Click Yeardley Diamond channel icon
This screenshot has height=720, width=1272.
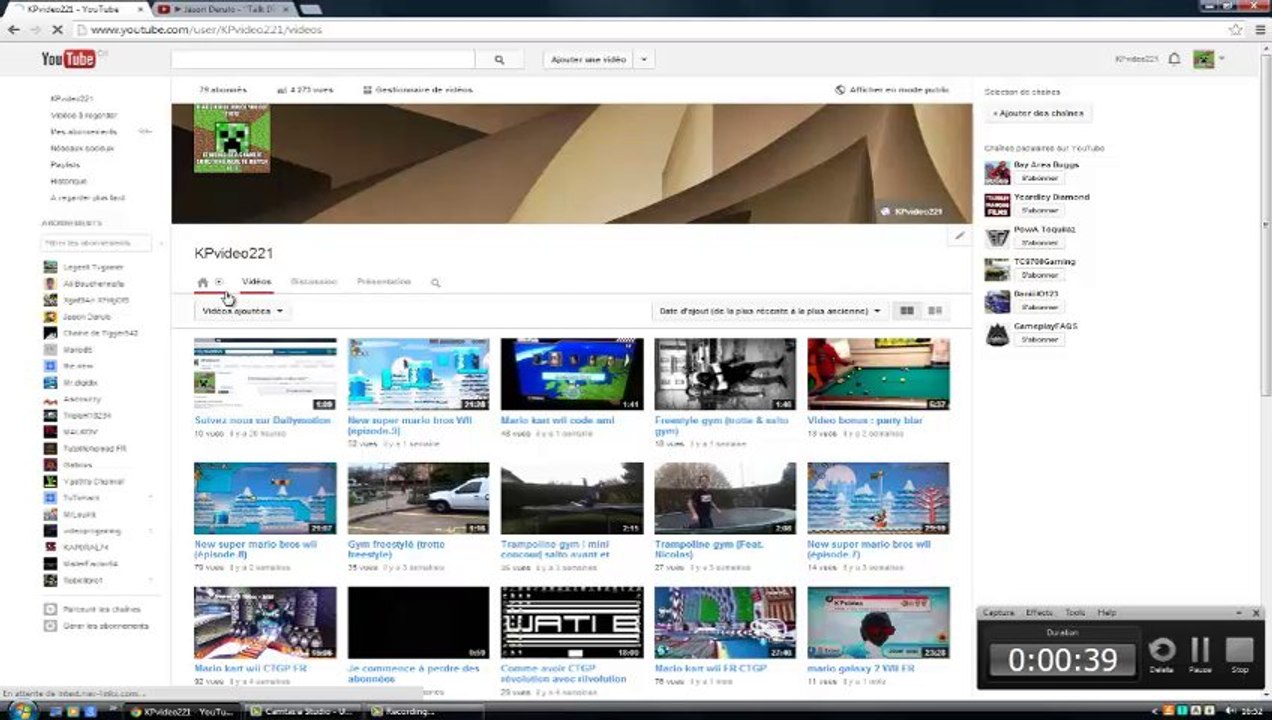pos(997,204)
